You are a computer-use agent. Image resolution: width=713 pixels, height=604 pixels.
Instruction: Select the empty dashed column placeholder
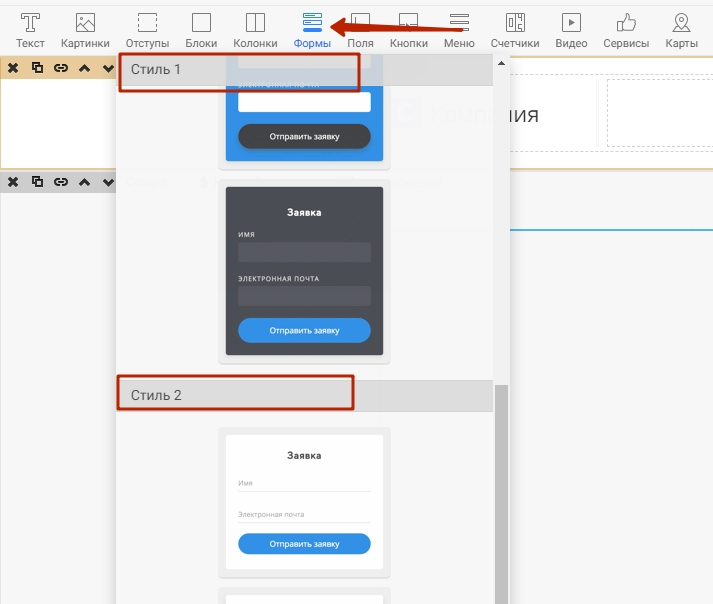[660, 113]
